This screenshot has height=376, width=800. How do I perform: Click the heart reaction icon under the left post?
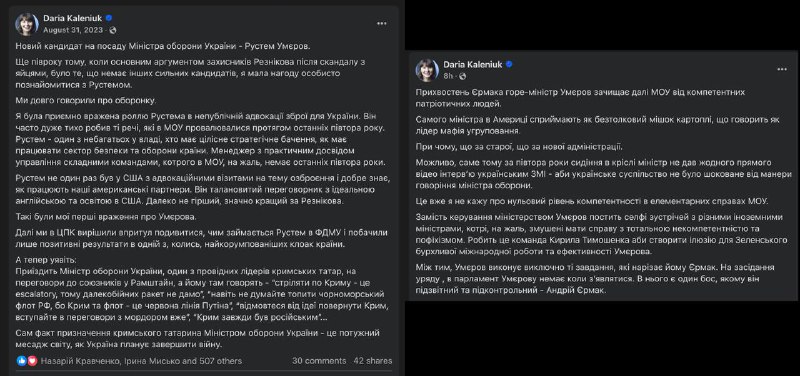32,361
